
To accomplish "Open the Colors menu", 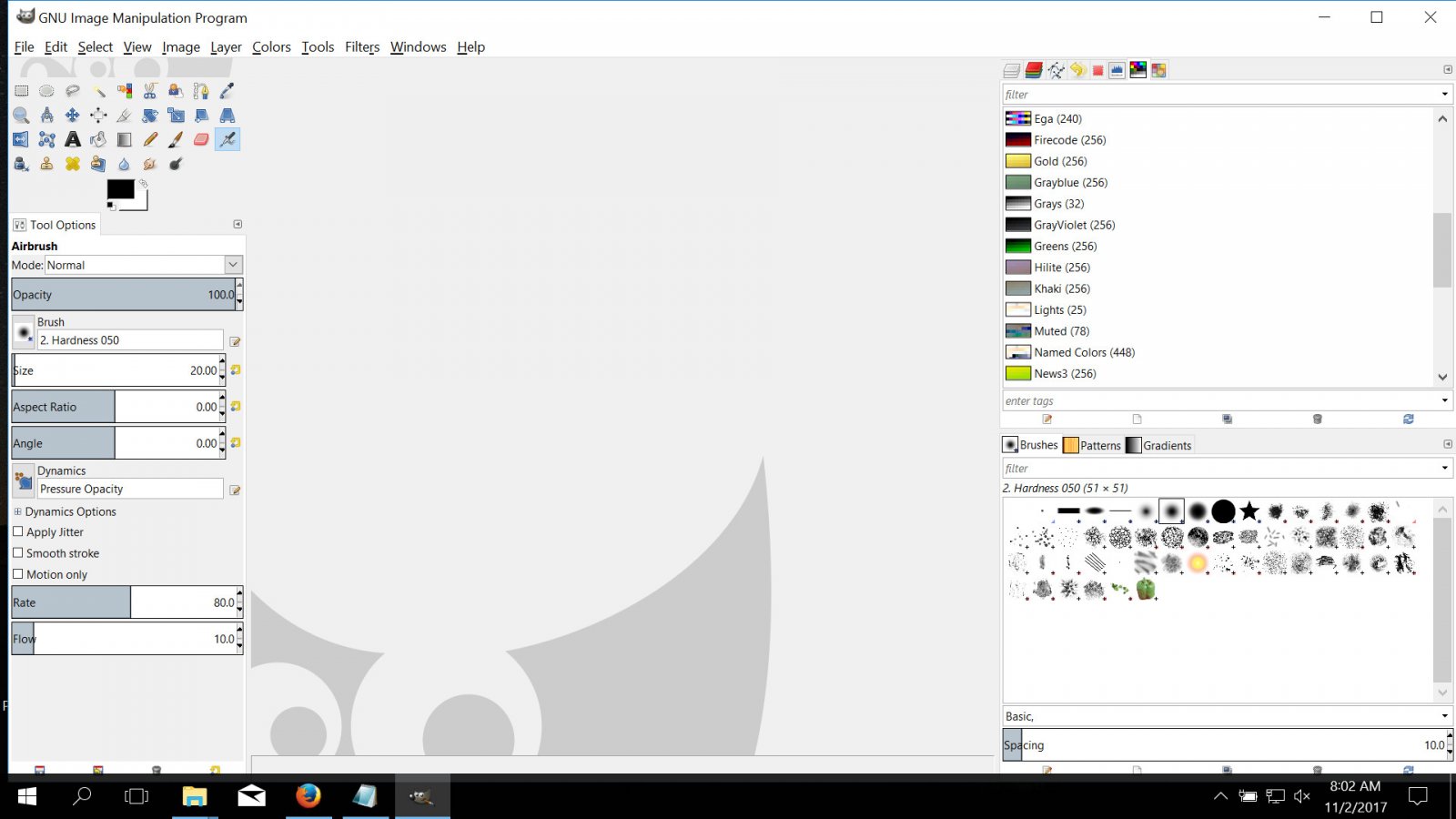I will pos(271,46).
